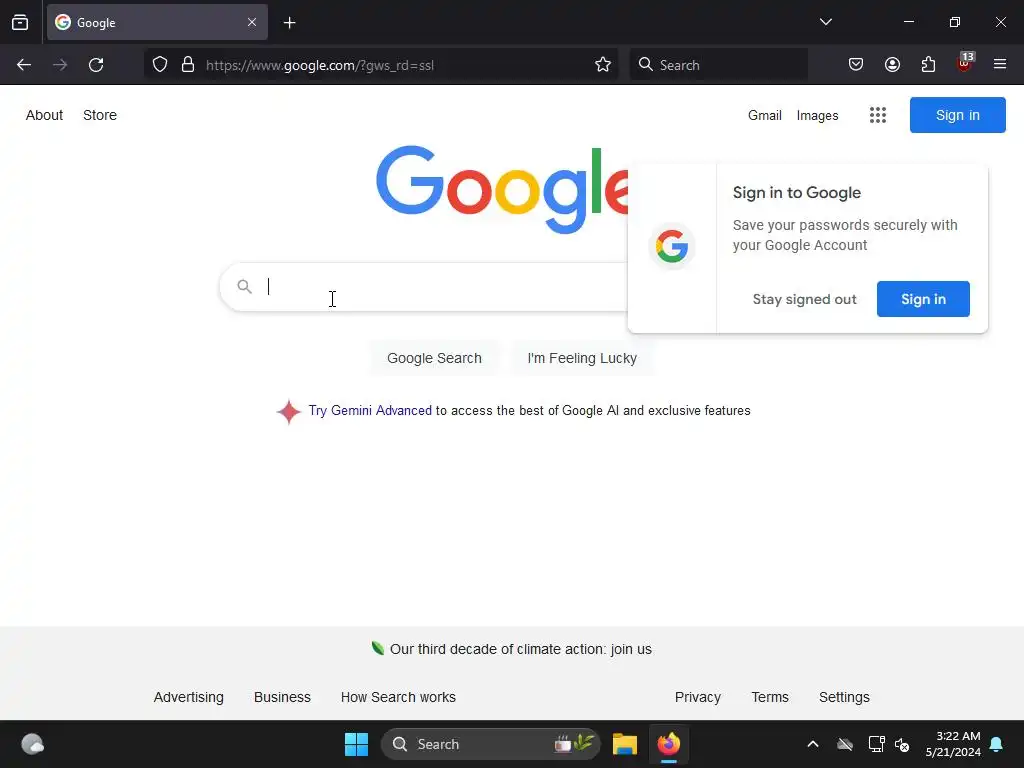
Task: Open How Search works link
Action: (x=398, y=697)
